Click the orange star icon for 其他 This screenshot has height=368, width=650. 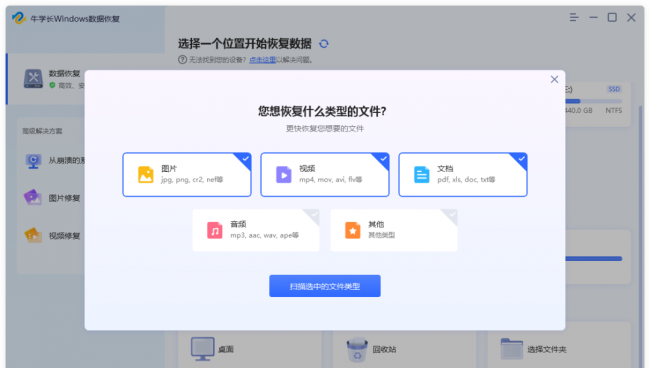tap(353, 230)
